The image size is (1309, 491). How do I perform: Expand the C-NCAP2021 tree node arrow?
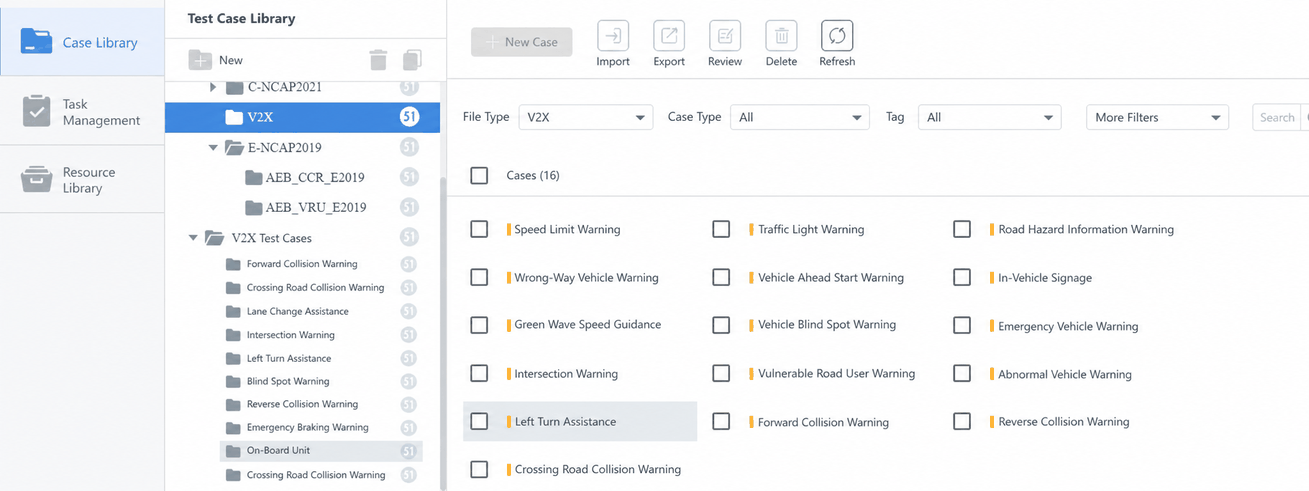(x=213, y=87)
